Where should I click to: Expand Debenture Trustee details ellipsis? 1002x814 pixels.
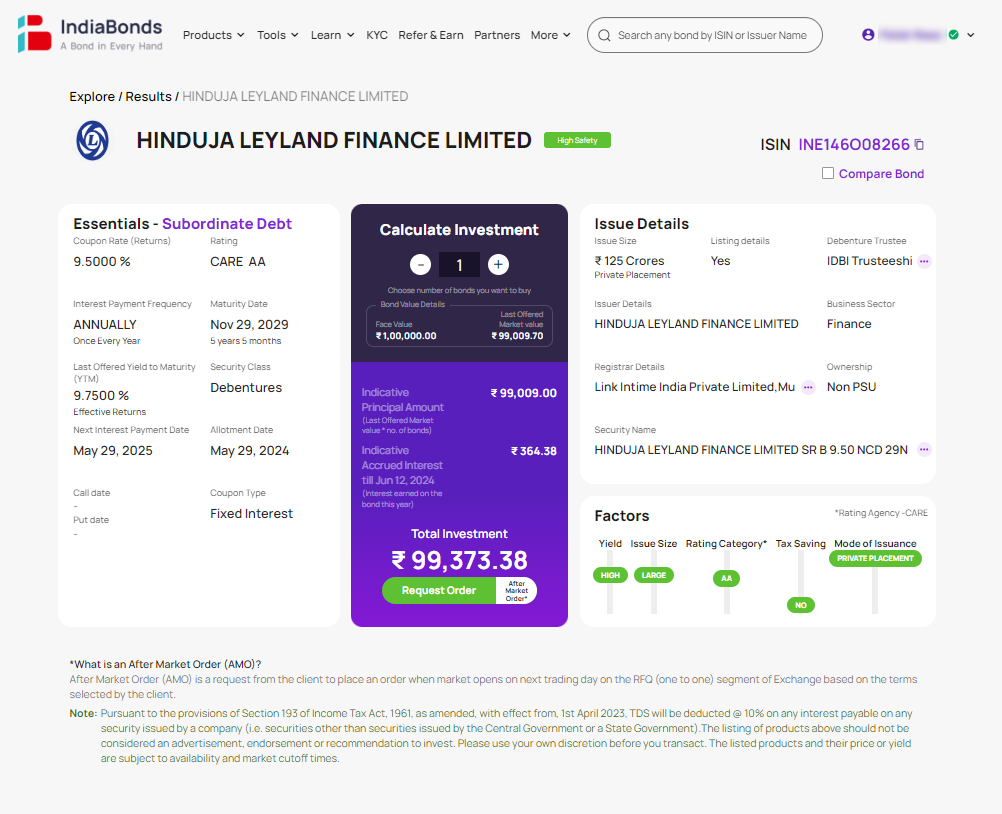(x=924, y=261)
